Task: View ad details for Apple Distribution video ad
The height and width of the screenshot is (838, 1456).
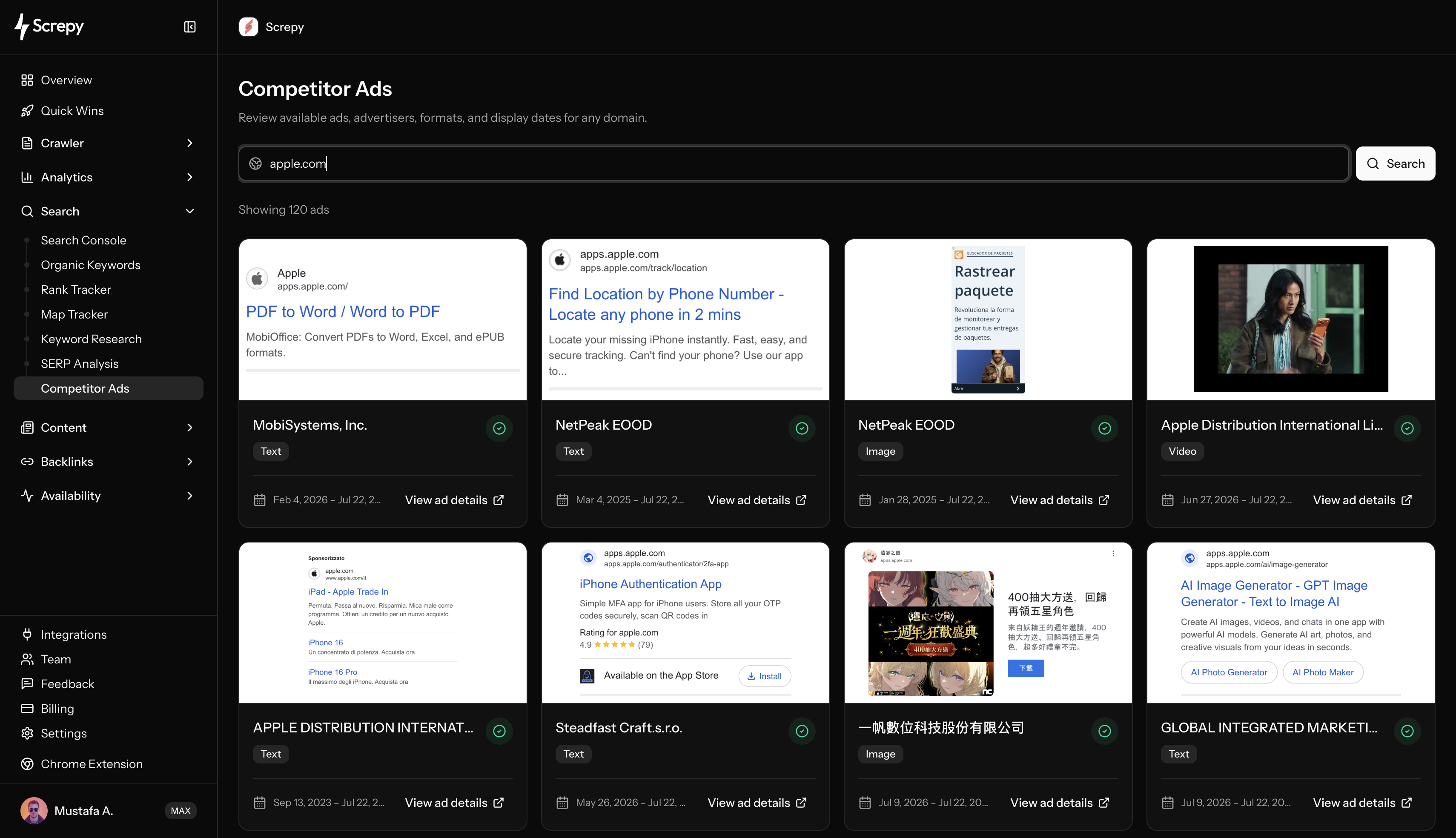Action: (x=1362, y=500)
